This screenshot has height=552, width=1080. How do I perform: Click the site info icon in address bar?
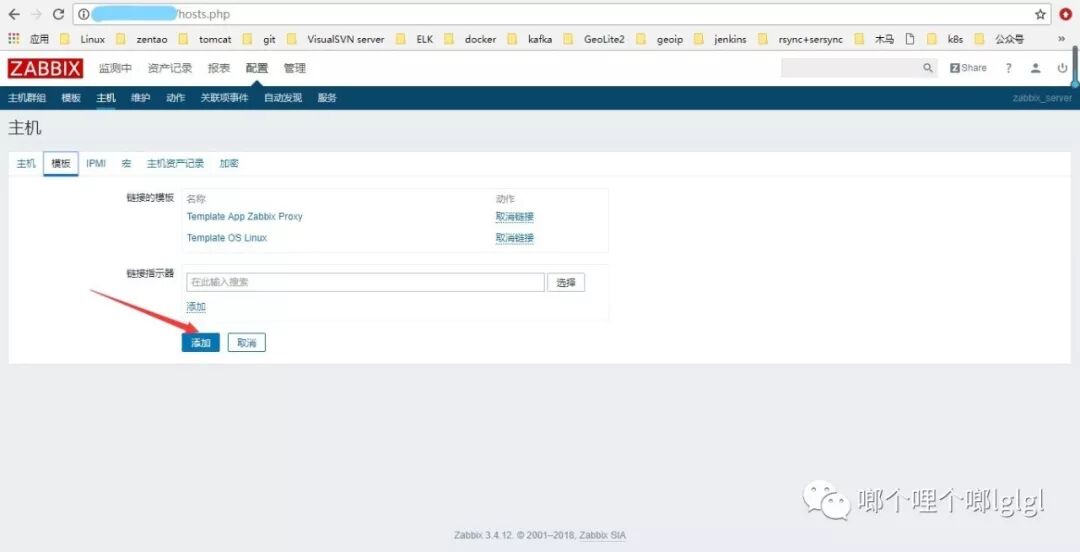click(83, 14)
